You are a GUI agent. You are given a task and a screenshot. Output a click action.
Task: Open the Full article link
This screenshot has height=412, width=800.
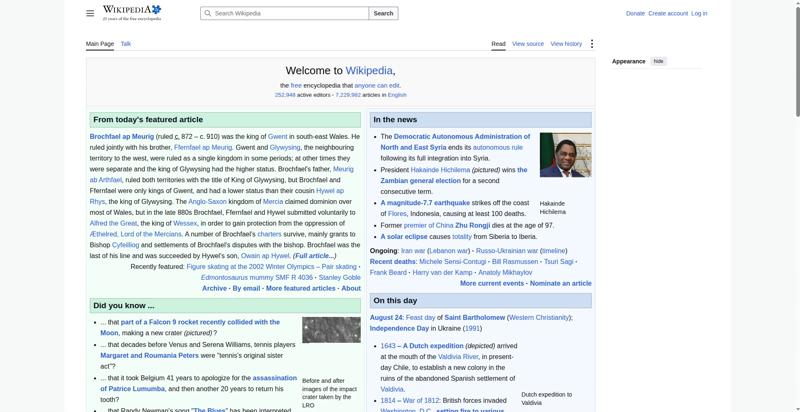[314, 256]
